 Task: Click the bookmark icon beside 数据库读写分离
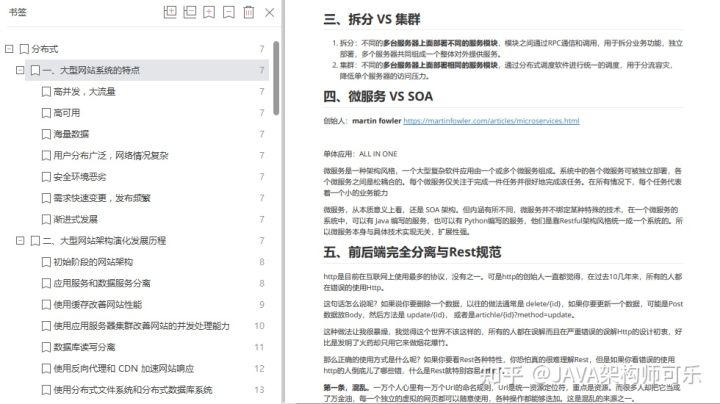(46, 347)
